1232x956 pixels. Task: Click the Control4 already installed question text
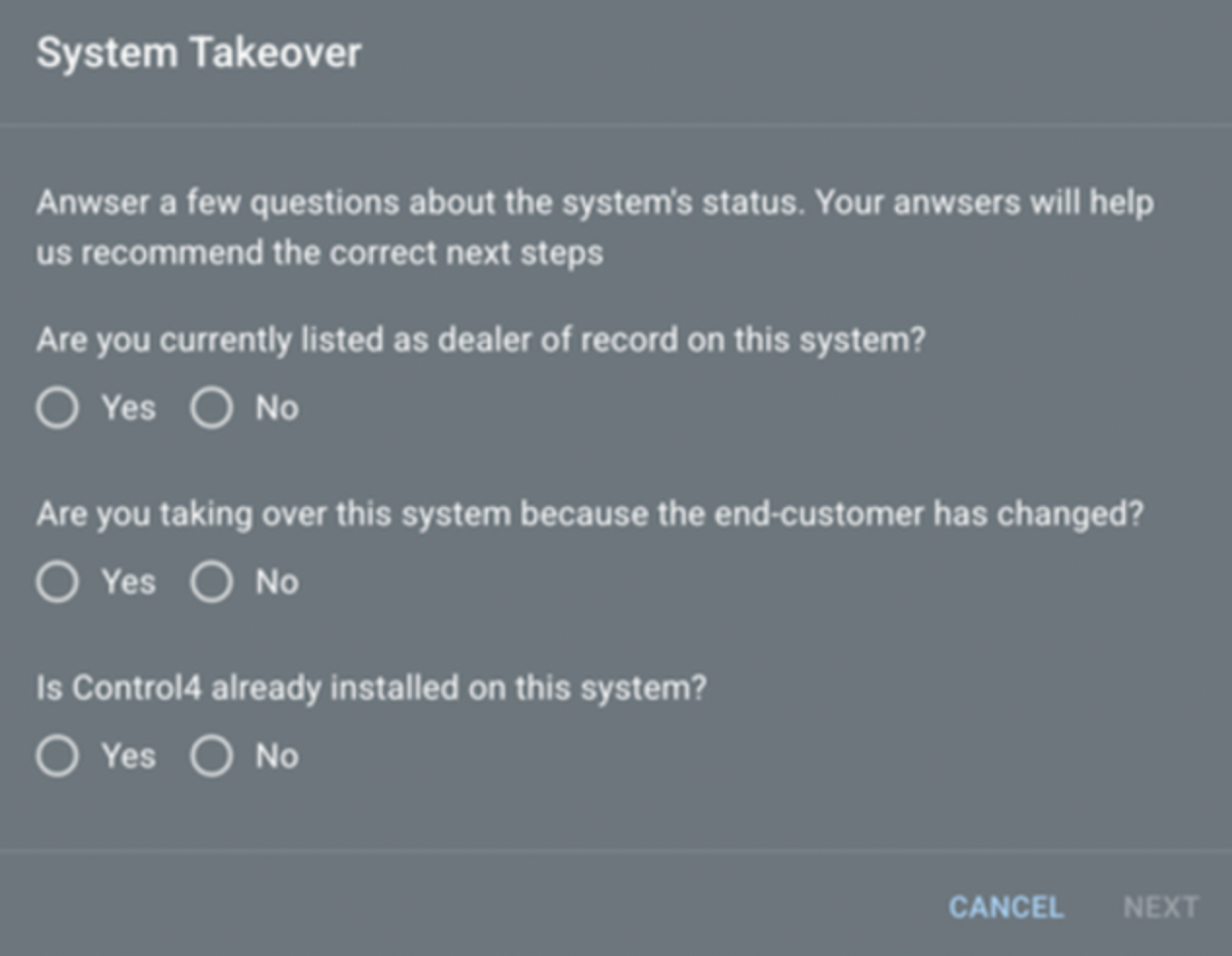tap(371, 688)
